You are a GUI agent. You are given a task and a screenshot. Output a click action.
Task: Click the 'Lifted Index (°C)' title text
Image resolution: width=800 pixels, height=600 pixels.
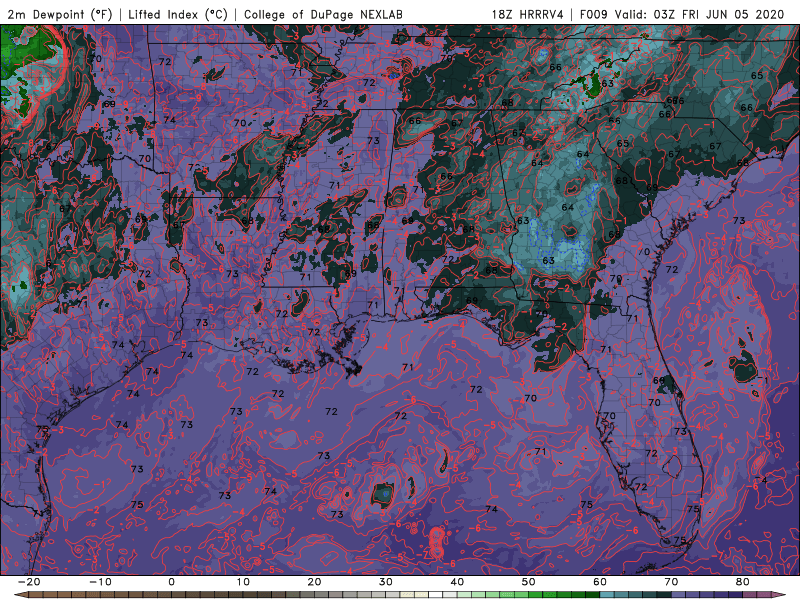click(x=178, y=15)
